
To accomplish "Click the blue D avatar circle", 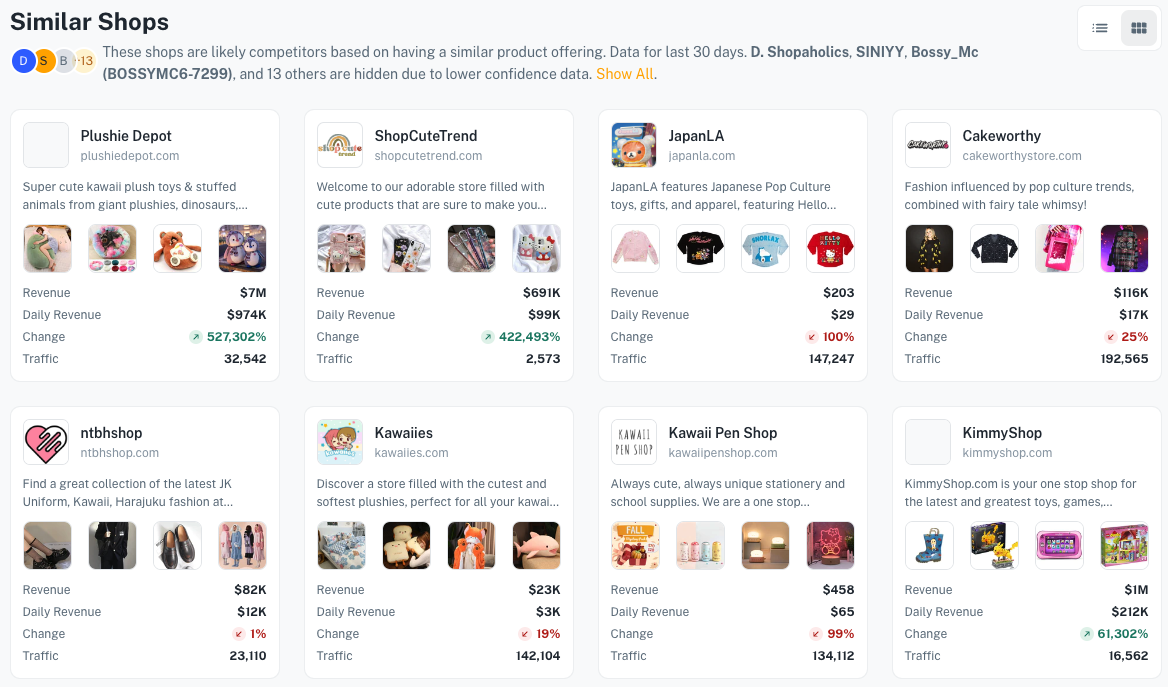I will coord(23,61).
